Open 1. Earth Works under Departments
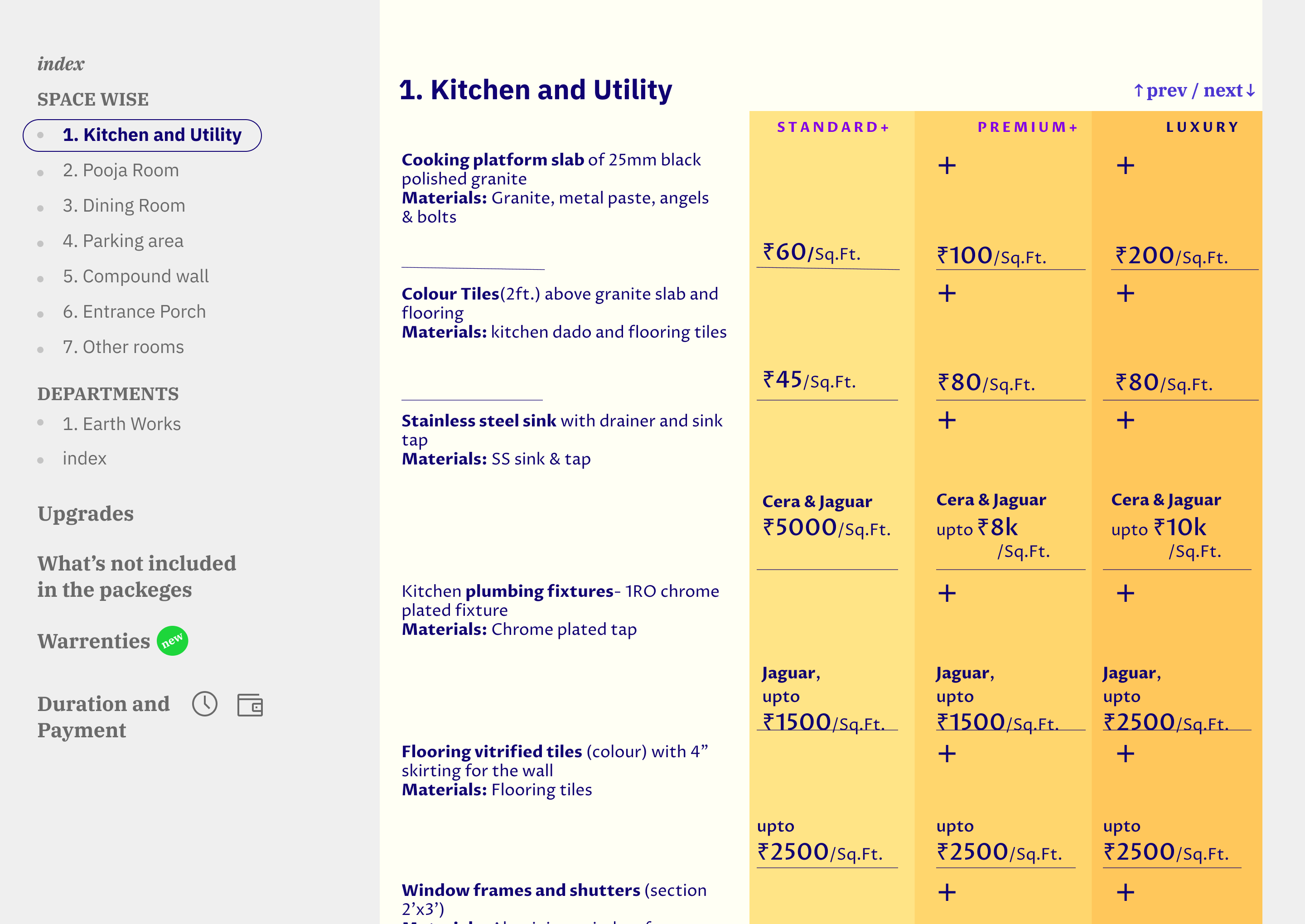This screenshot has width=1305, height=924. (122, 424)
